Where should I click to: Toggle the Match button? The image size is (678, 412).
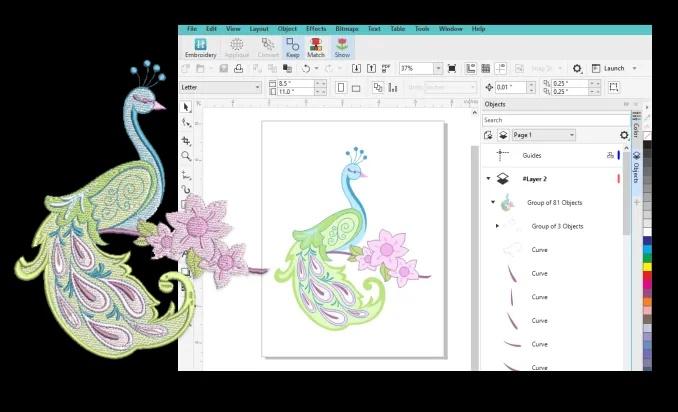point(316,47)
